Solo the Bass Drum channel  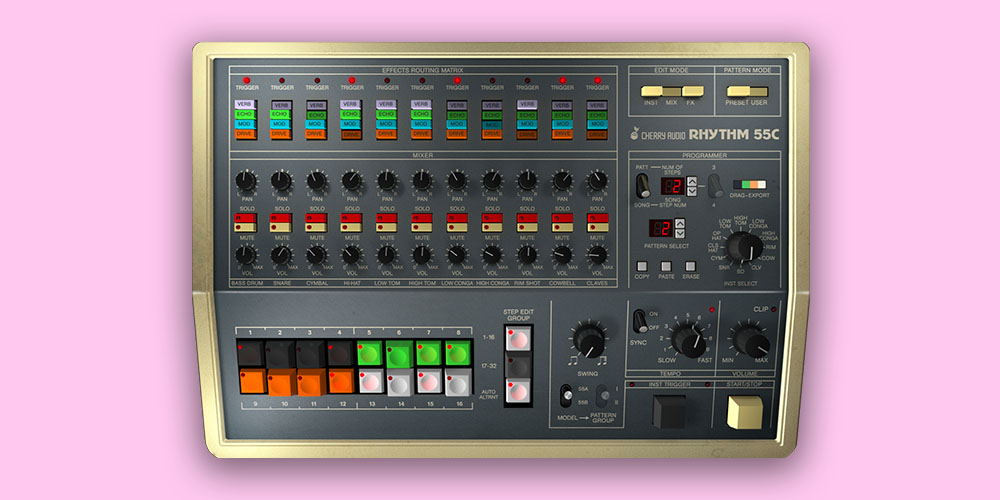(246, 218)
